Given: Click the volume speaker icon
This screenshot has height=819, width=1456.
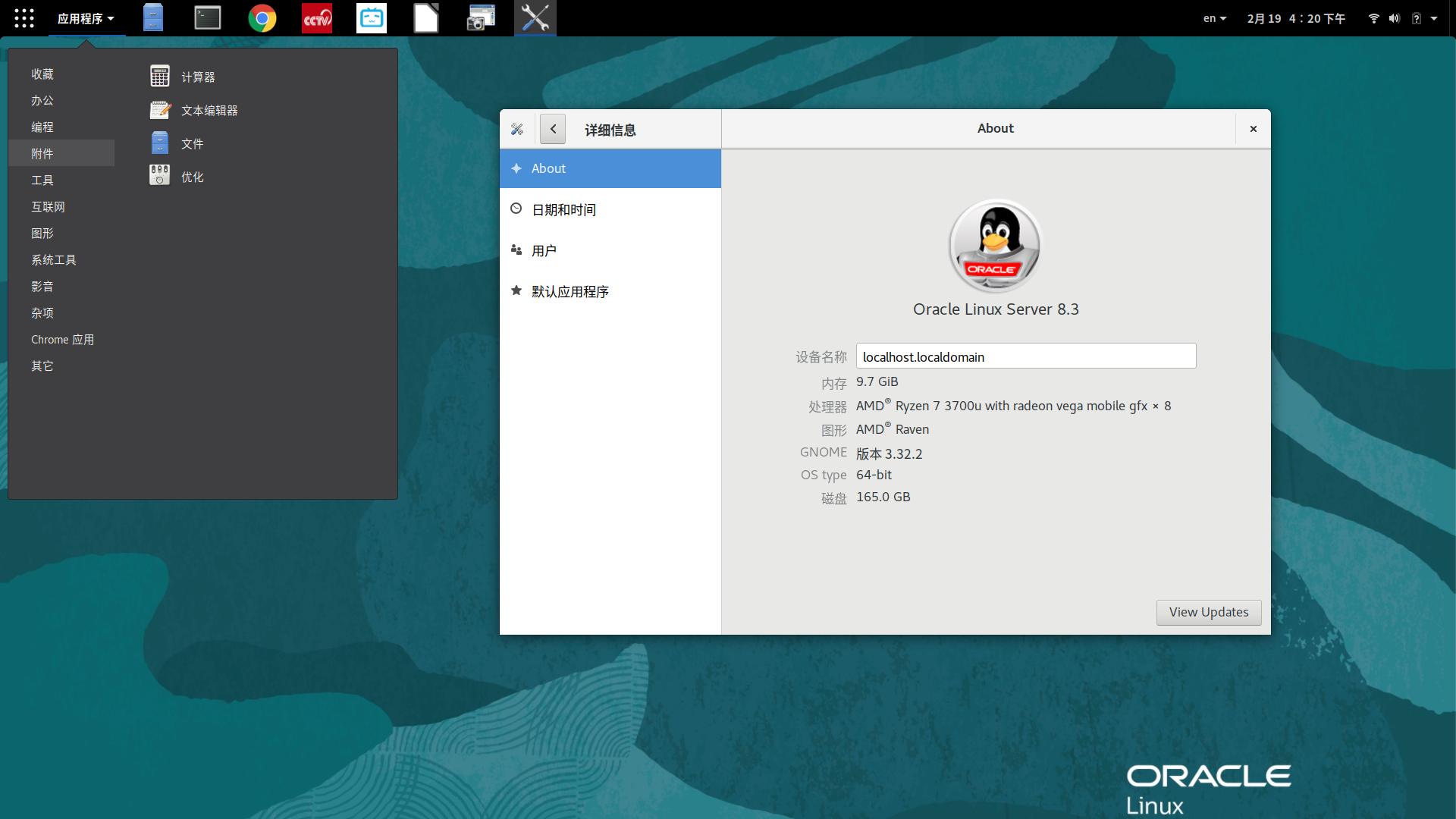Looking at the screenshot, I should (1394, 18).
